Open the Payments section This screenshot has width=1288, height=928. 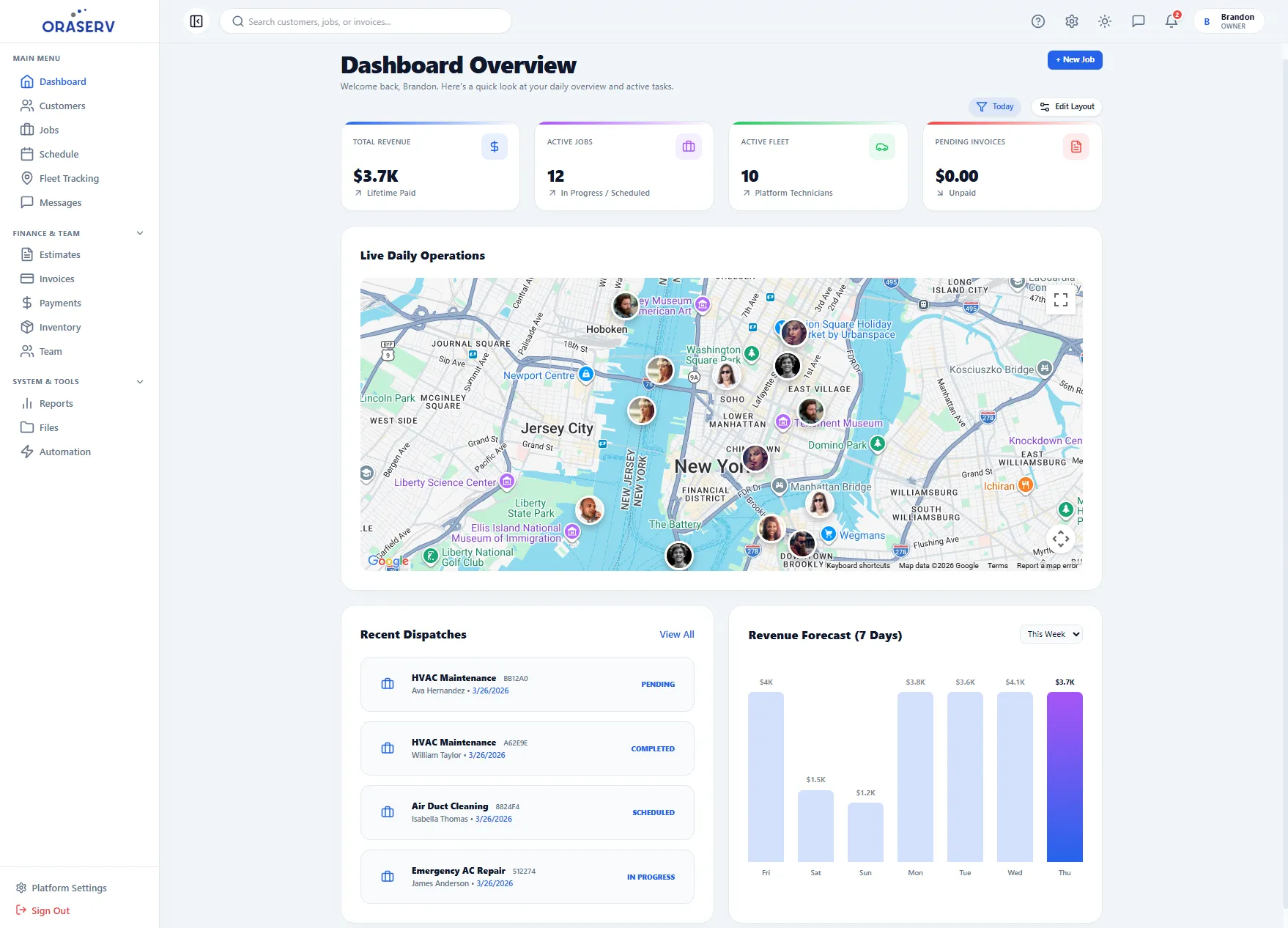click(x=59, y=303)
